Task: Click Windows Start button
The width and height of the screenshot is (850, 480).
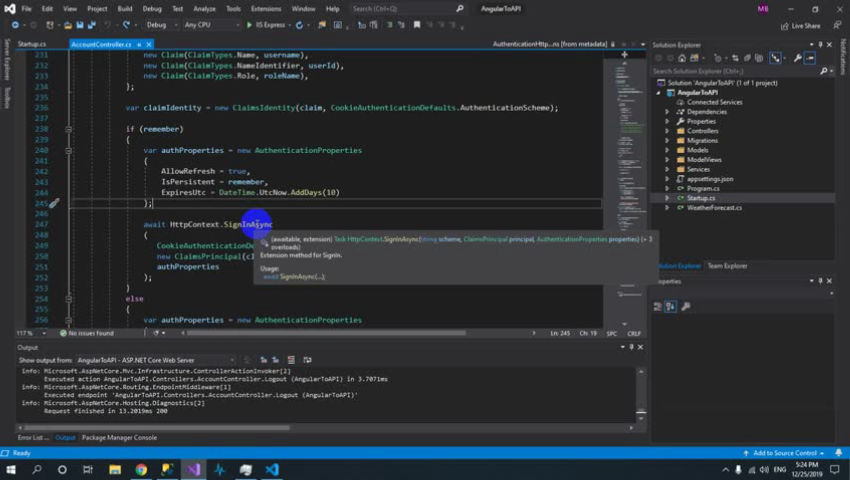Action: pos(11,470)
